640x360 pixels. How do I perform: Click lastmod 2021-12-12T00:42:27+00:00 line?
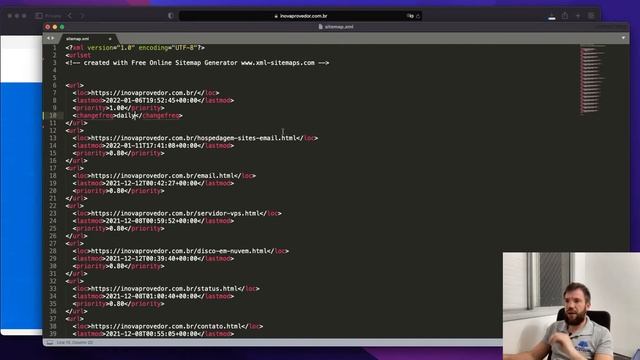153,183
